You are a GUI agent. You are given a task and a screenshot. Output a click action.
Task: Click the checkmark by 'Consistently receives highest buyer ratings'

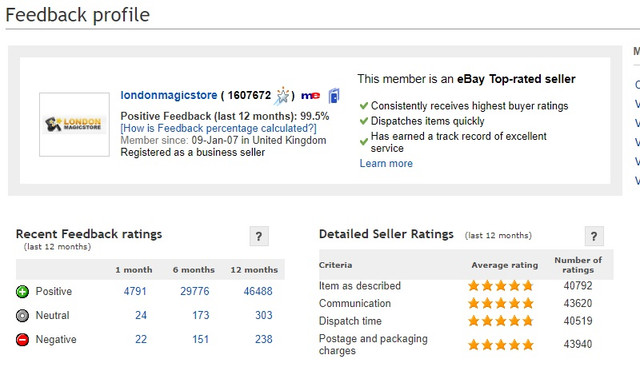pyautogui.click(x=364, y=106)
